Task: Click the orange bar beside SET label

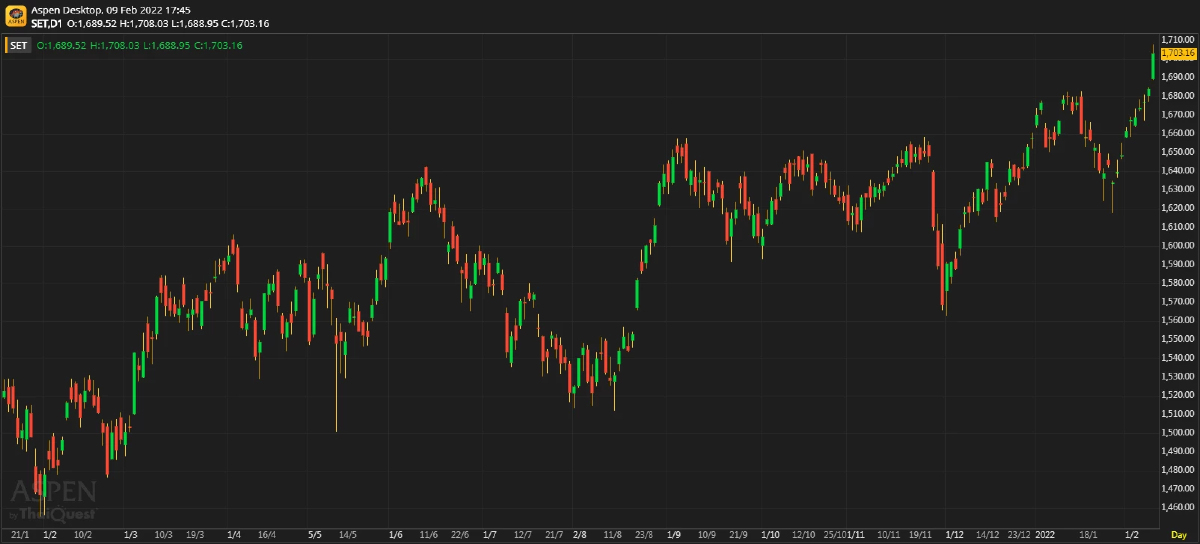Action: (6, 45)
